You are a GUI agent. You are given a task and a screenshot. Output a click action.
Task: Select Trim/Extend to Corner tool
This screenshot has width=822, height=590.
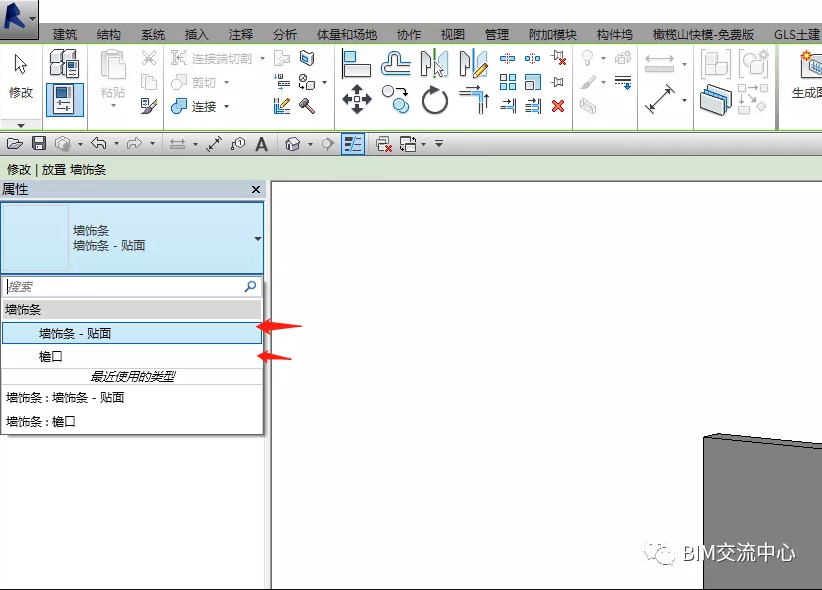[474, 99]
